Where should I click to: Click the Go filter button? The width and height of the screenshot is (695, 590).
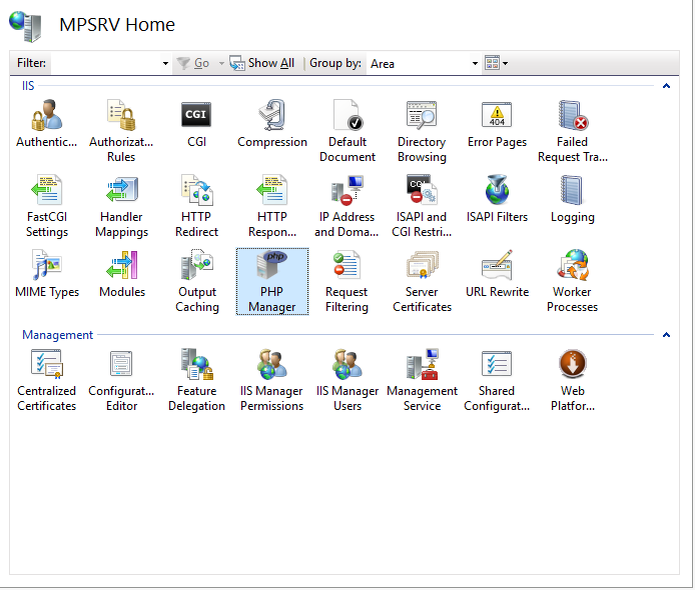click(x=193, y=63)
